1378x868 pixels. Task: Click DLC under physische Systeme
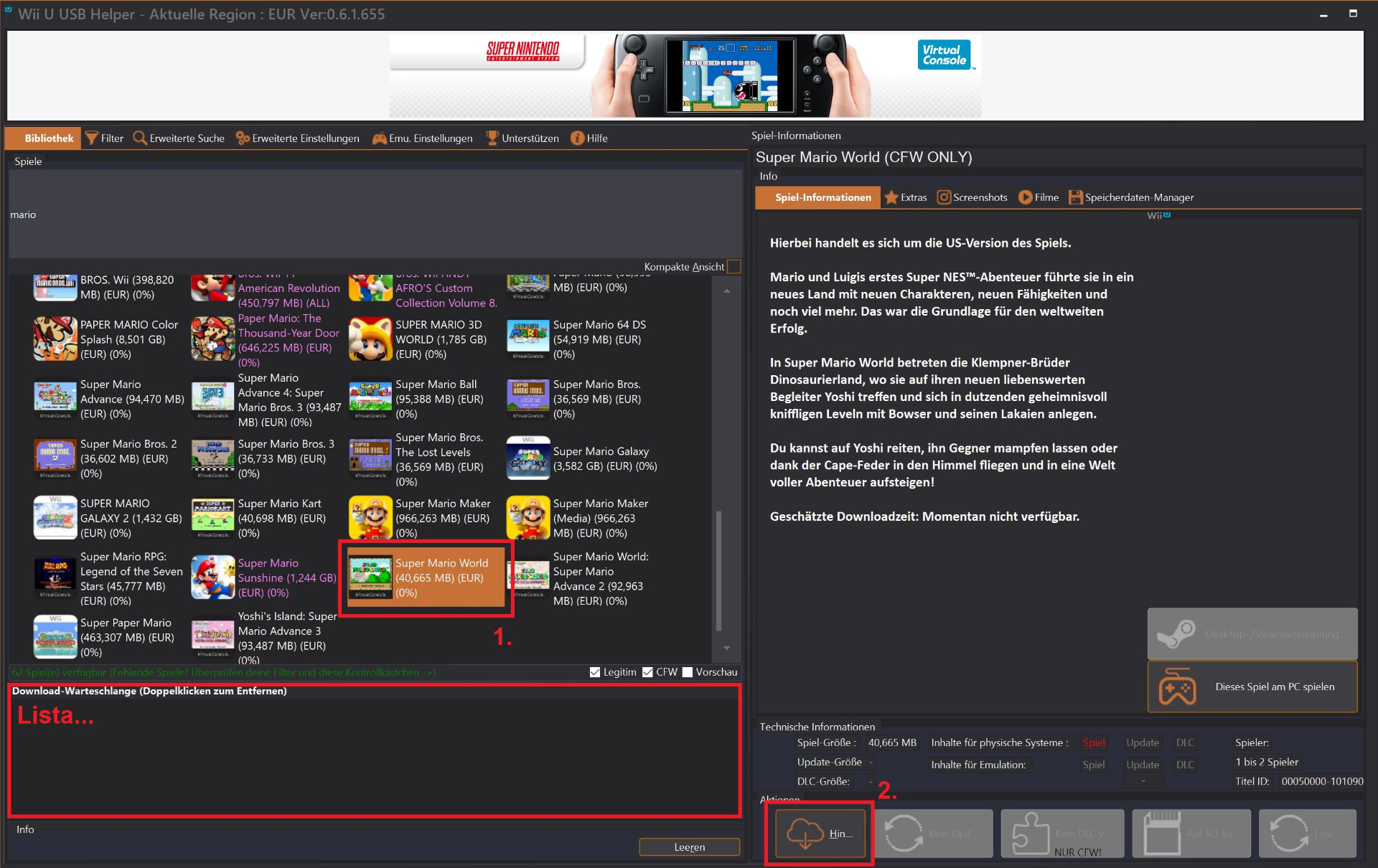coord(1186,742)
